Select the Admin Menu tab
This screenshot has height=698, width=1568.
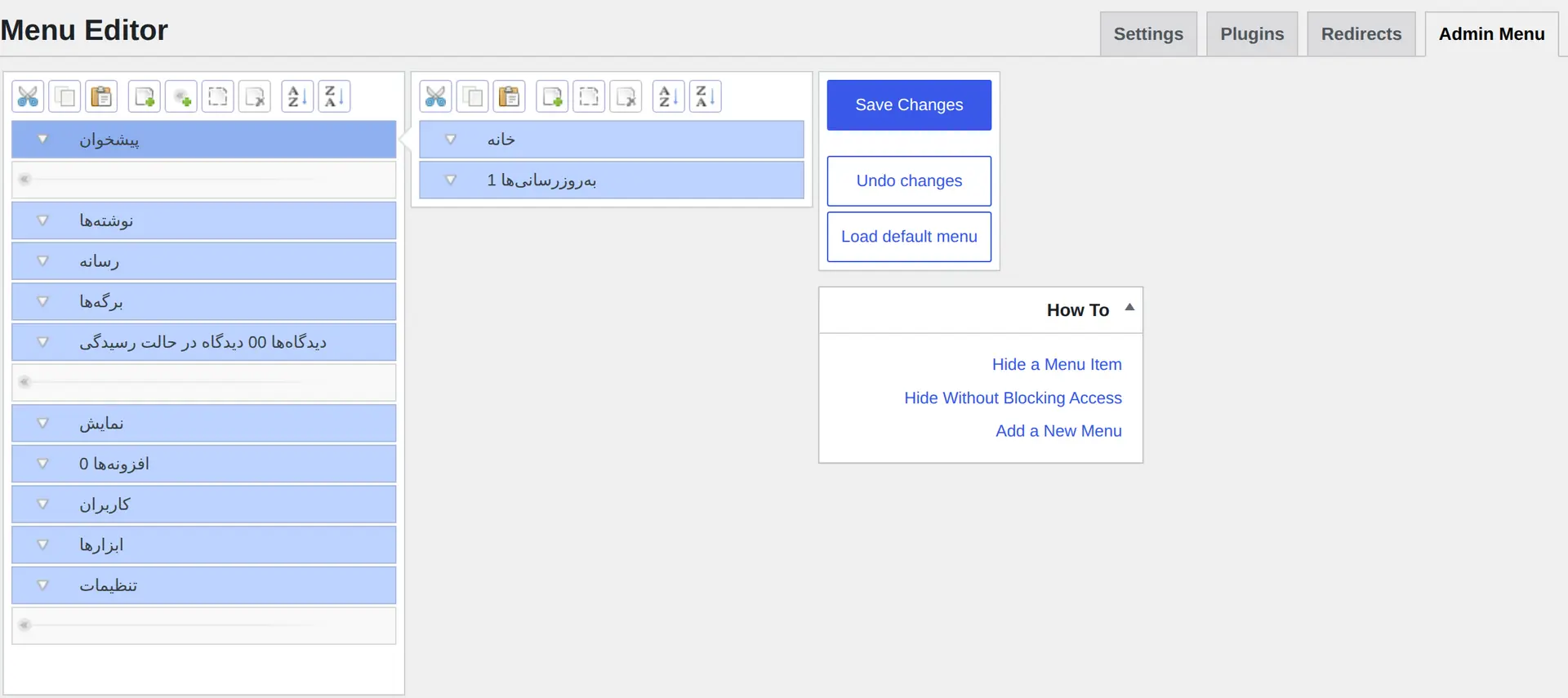(1492, 34)
